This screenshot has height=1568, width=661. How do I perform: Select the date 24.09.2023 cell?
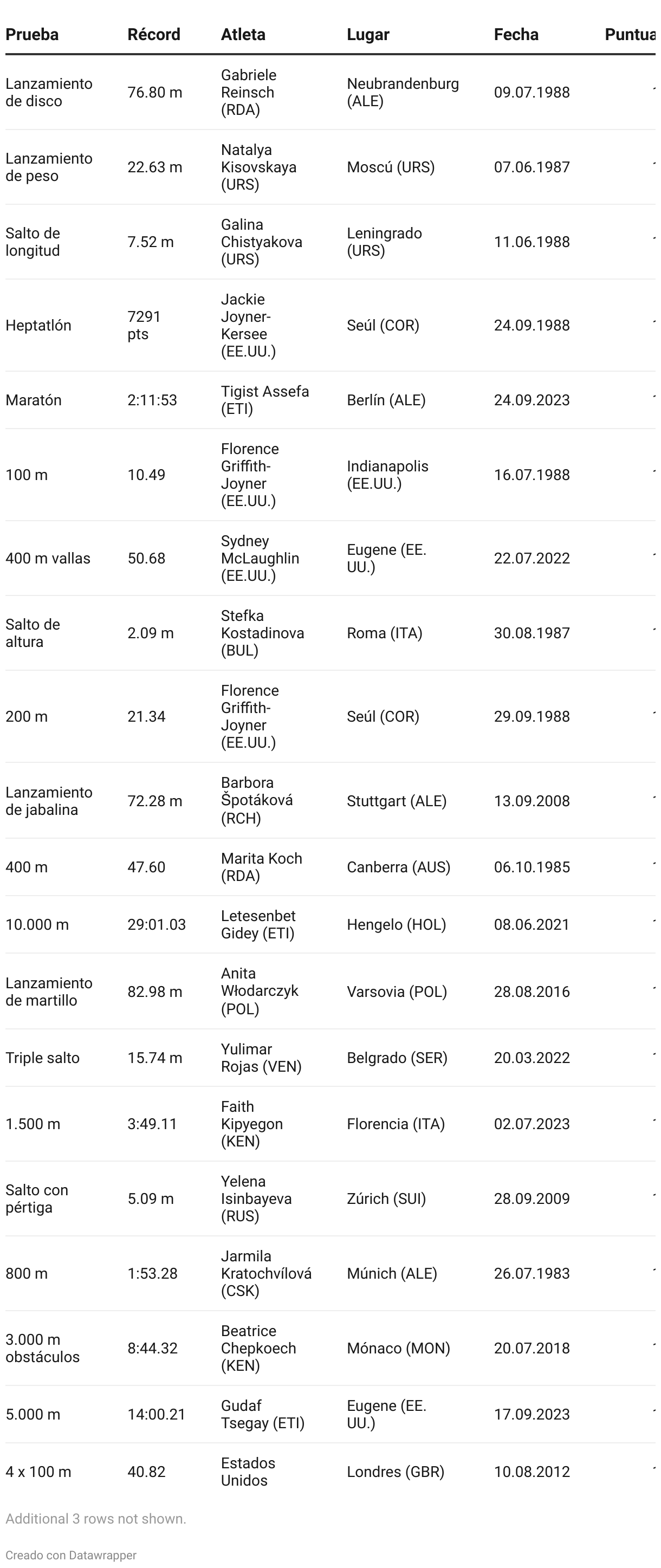click(532, 400)
